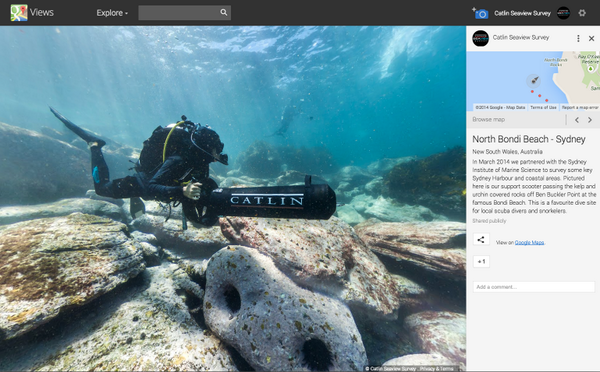Open Terms of Use map link
600x372 pixels.
point(543,108)
